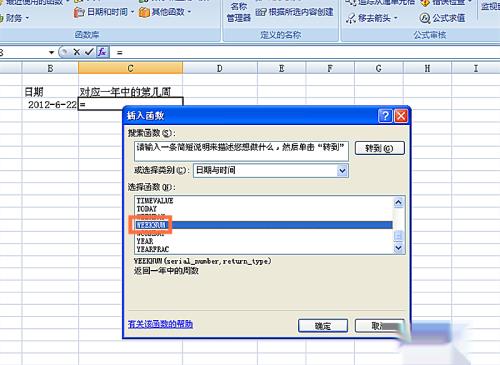Click the 取消 button
Image resolution: width=500 pixels, height=365 pixels.
(380, 326)
